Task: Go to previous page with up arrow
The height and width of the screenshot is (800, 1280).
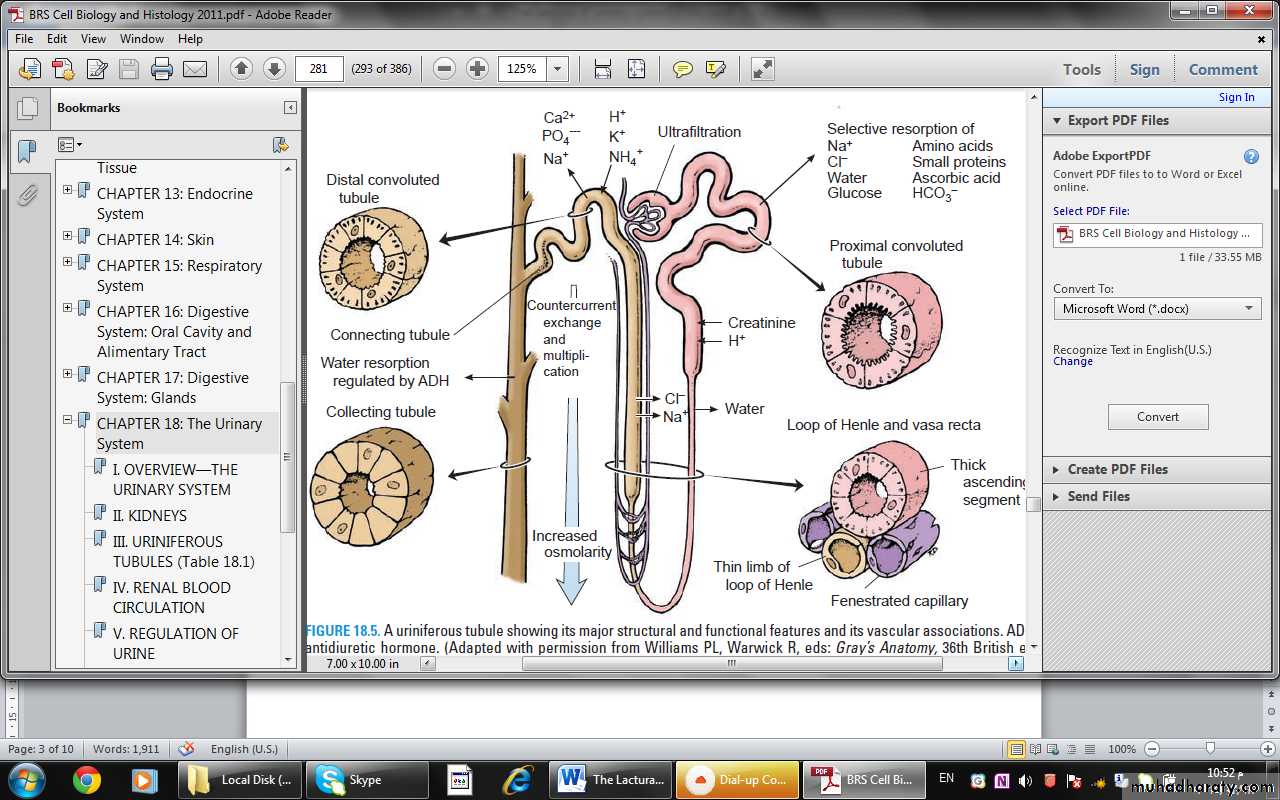Action: click(x=241, y=69)
